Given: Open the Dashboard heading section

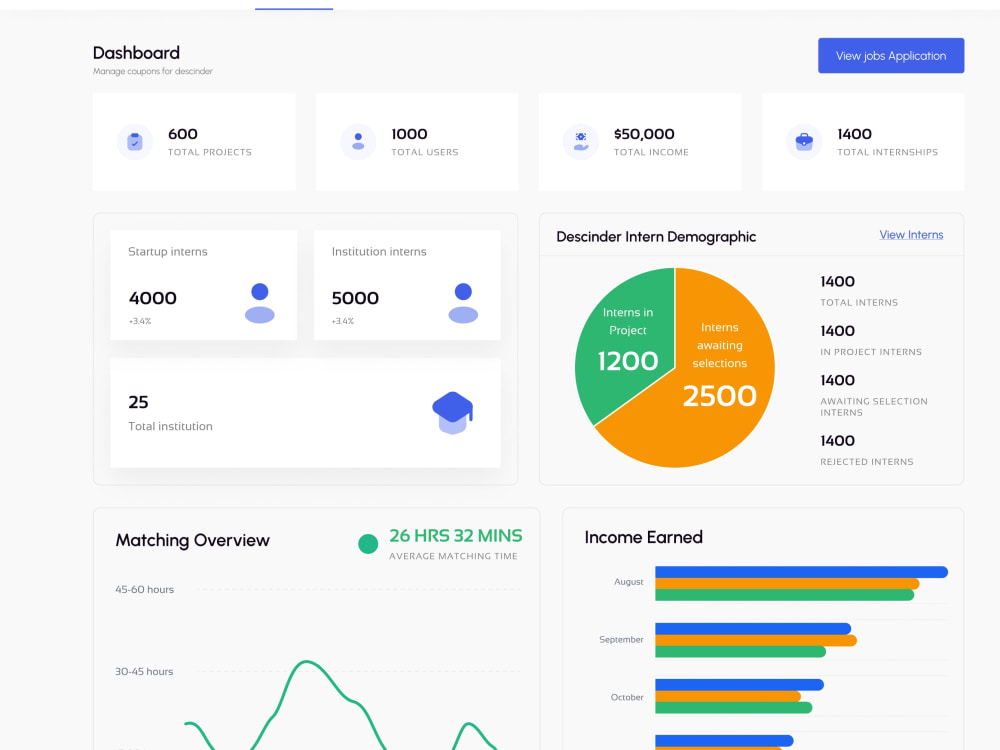Looking at the screenshot, I should pyautogui.click(x=136, y=52).
